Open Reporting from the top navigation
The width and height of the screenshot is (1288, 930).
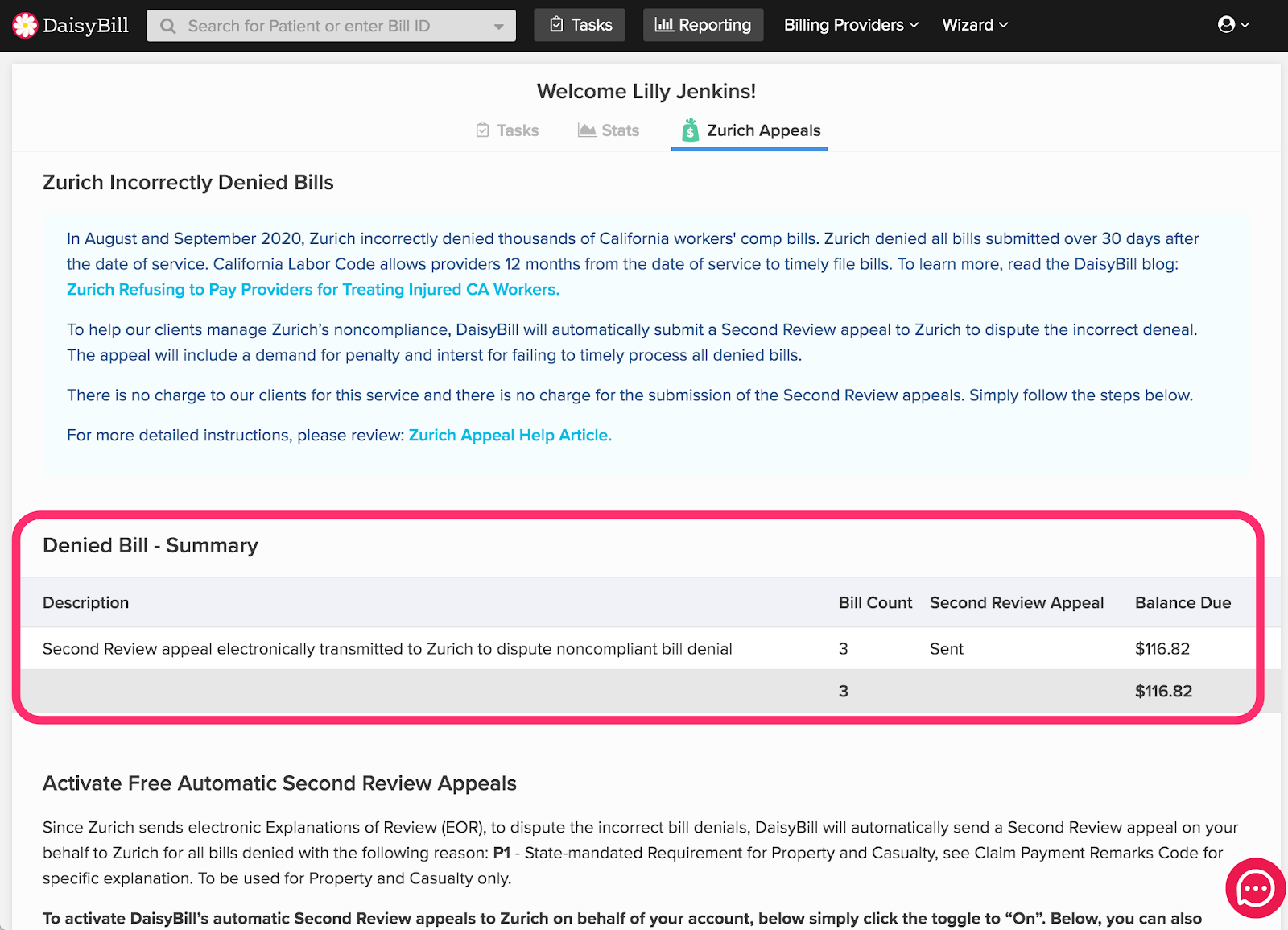[703, 25]
